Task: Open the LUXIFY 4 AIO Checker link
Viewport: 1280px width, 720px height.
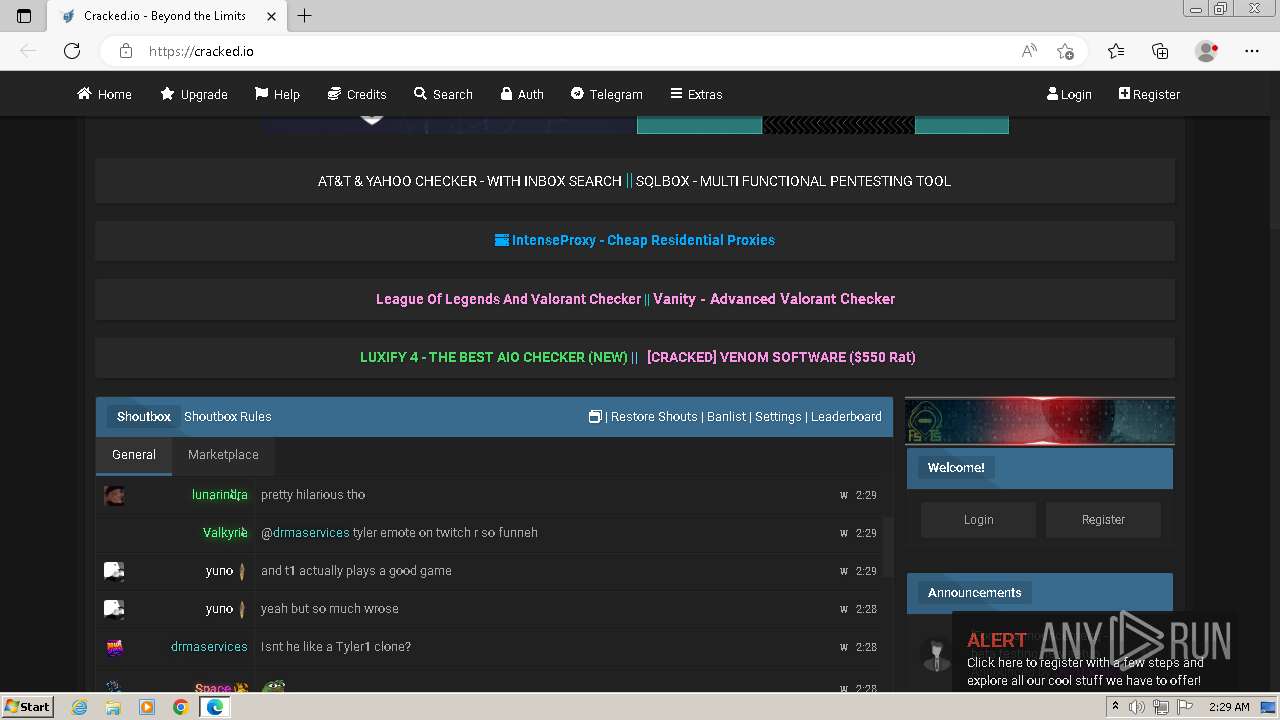Action: (494, 357)
